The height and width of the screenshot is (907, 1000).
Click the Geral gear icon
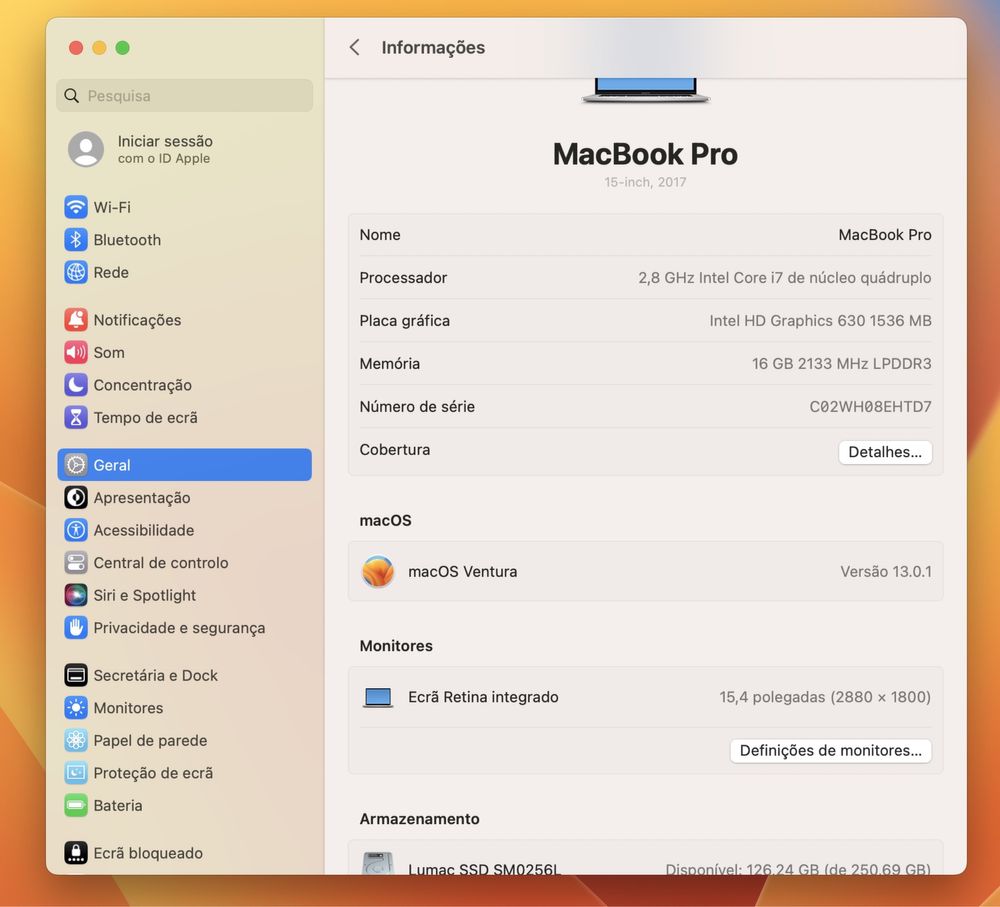[x=76, y=465]
